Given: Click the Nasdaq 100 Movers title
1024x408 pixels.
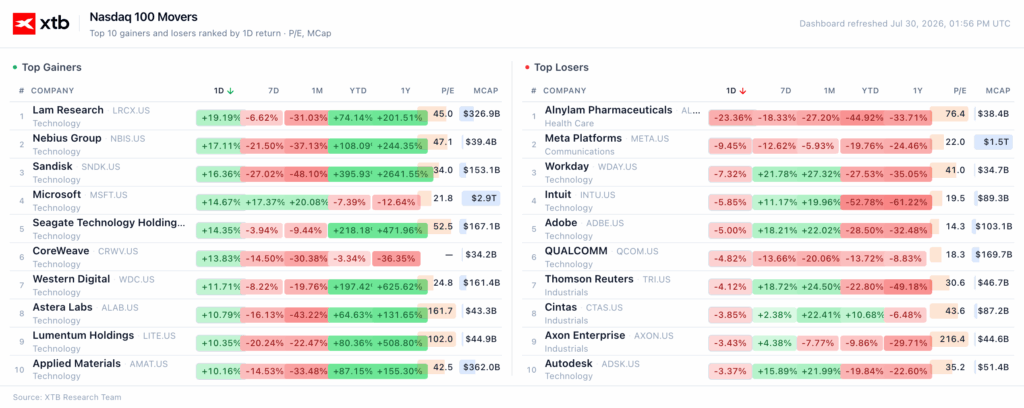Looking at the screenshot, I should (x=143, y=17).
